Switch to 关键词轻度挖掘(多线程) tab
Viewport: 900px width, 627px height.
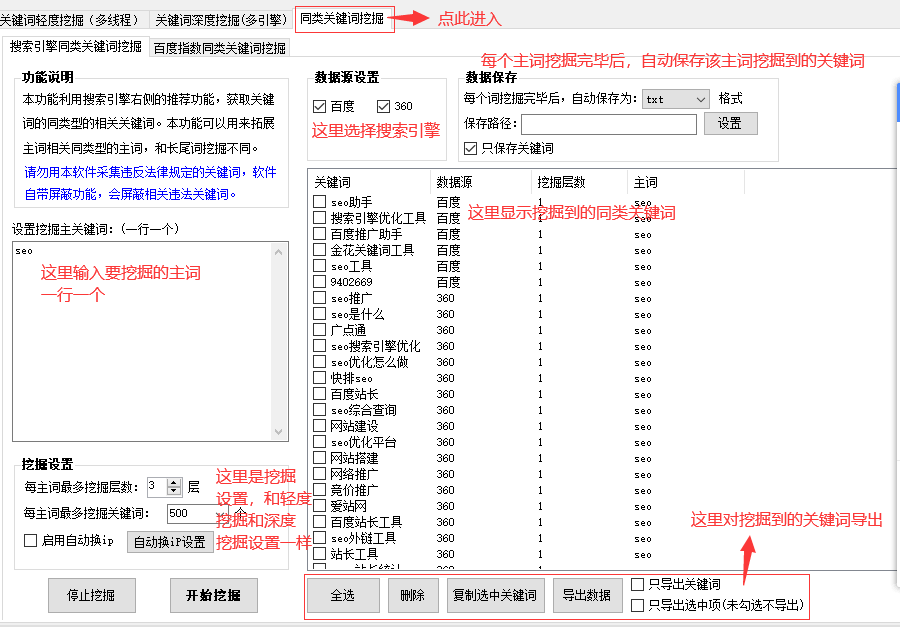click(x=70, y=20)
